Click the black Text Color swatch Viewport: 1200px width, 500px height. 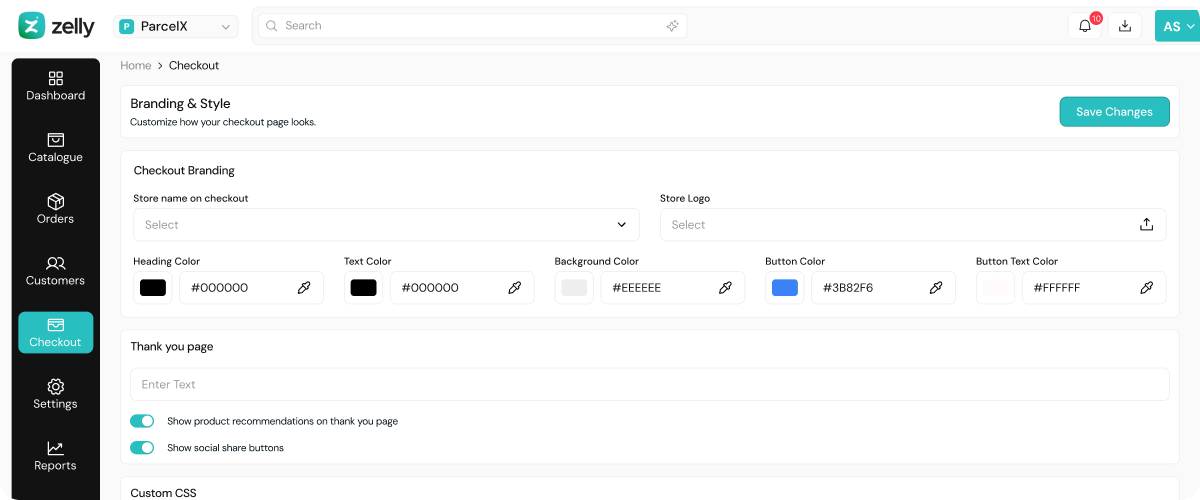pyautogui.click(x=364, y=288)
